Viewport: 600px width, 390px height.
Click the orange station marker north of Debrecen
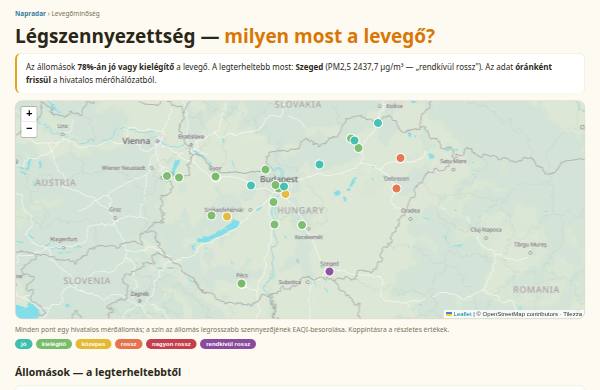[401, 158]
